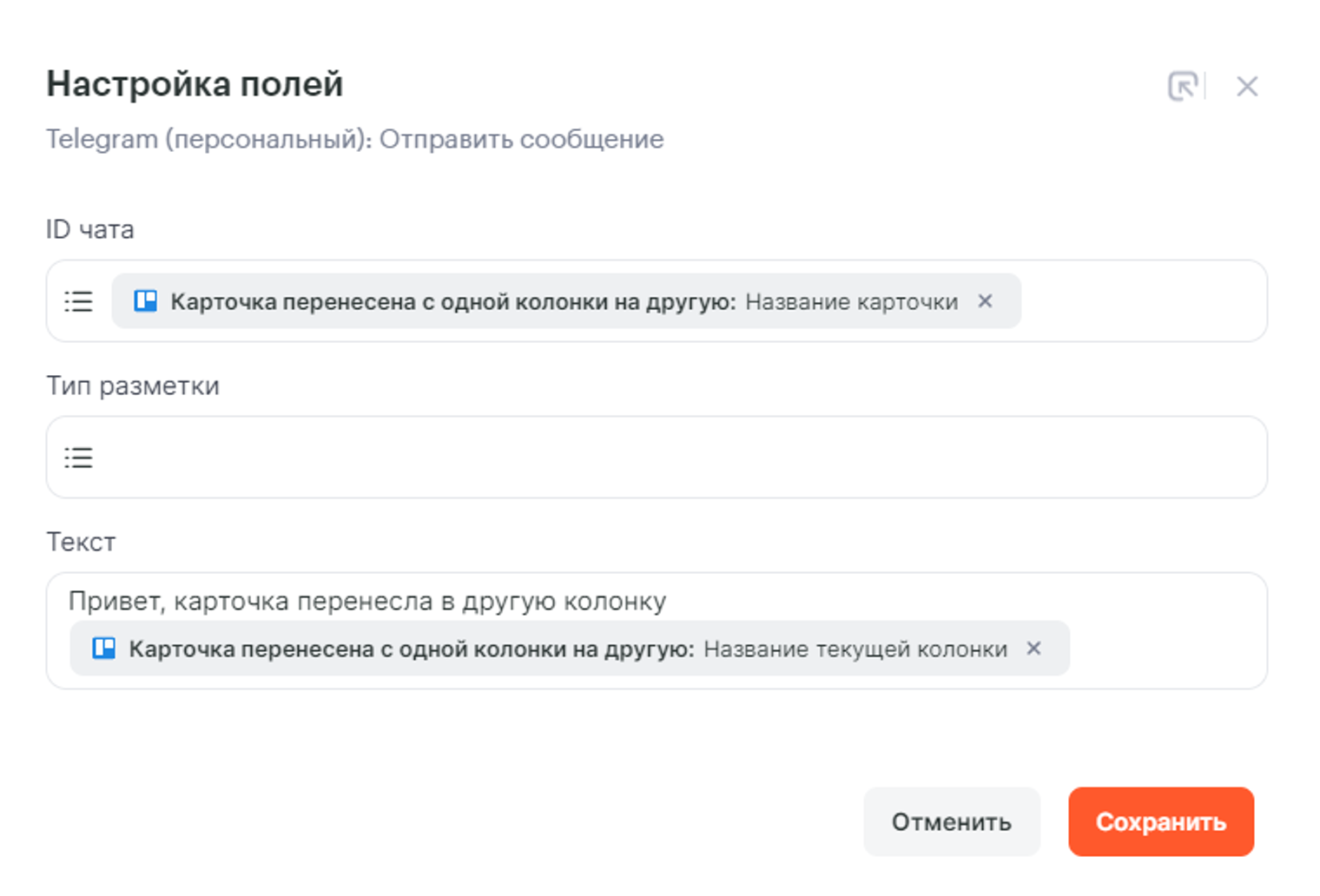This screenshot has height=896, width=1320.
Task: Open the list icon in Тип разметки field
Action: point(78,458)
